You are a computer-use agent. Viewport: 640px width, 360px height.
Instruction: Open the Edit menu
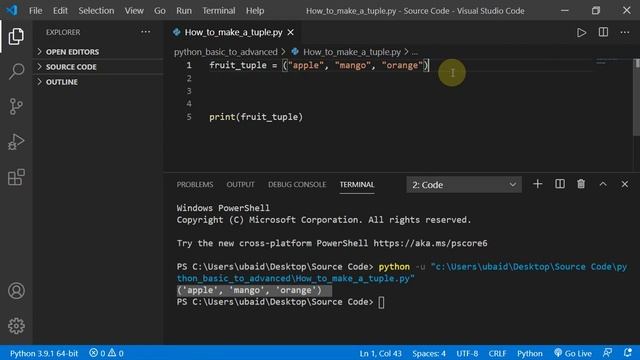coord(60,11)
